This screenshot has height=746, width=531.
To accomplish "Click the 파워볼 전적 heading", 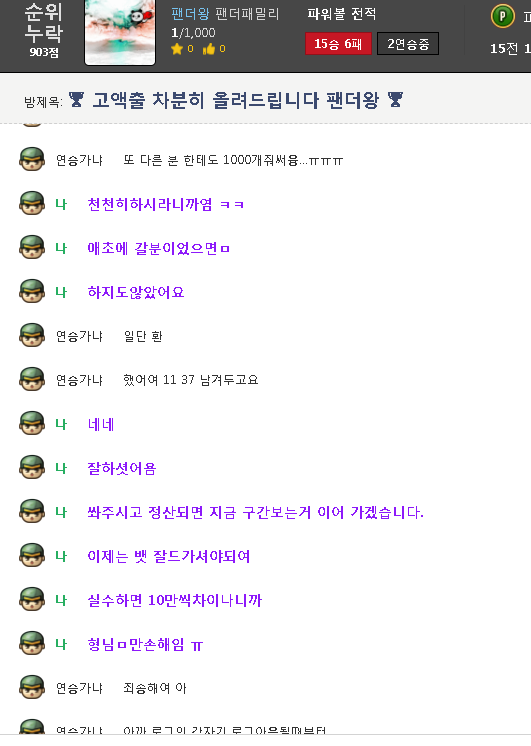I will click(x=341, y=14).
